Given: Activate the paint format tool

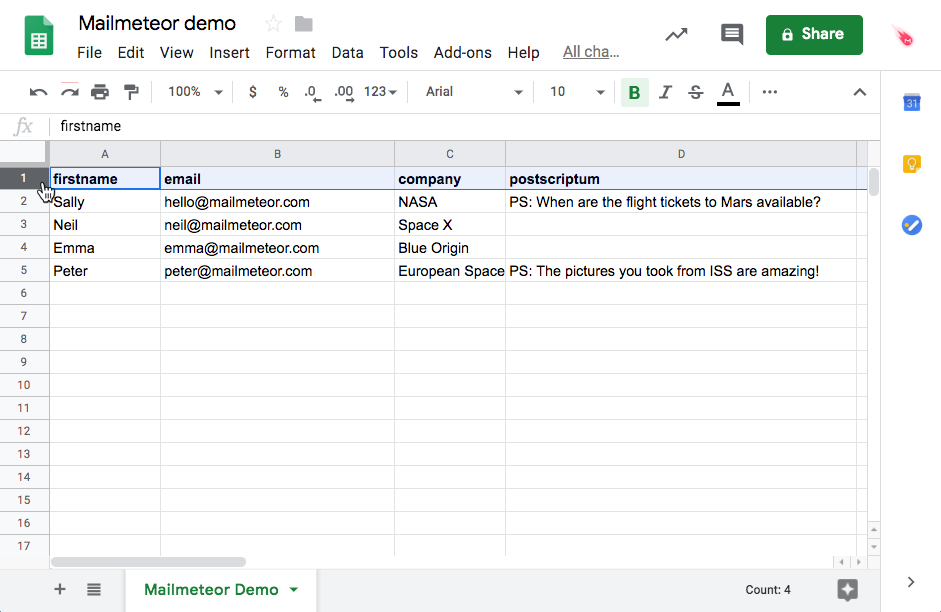Looking at the screenshot, I should tap(131, 92).
